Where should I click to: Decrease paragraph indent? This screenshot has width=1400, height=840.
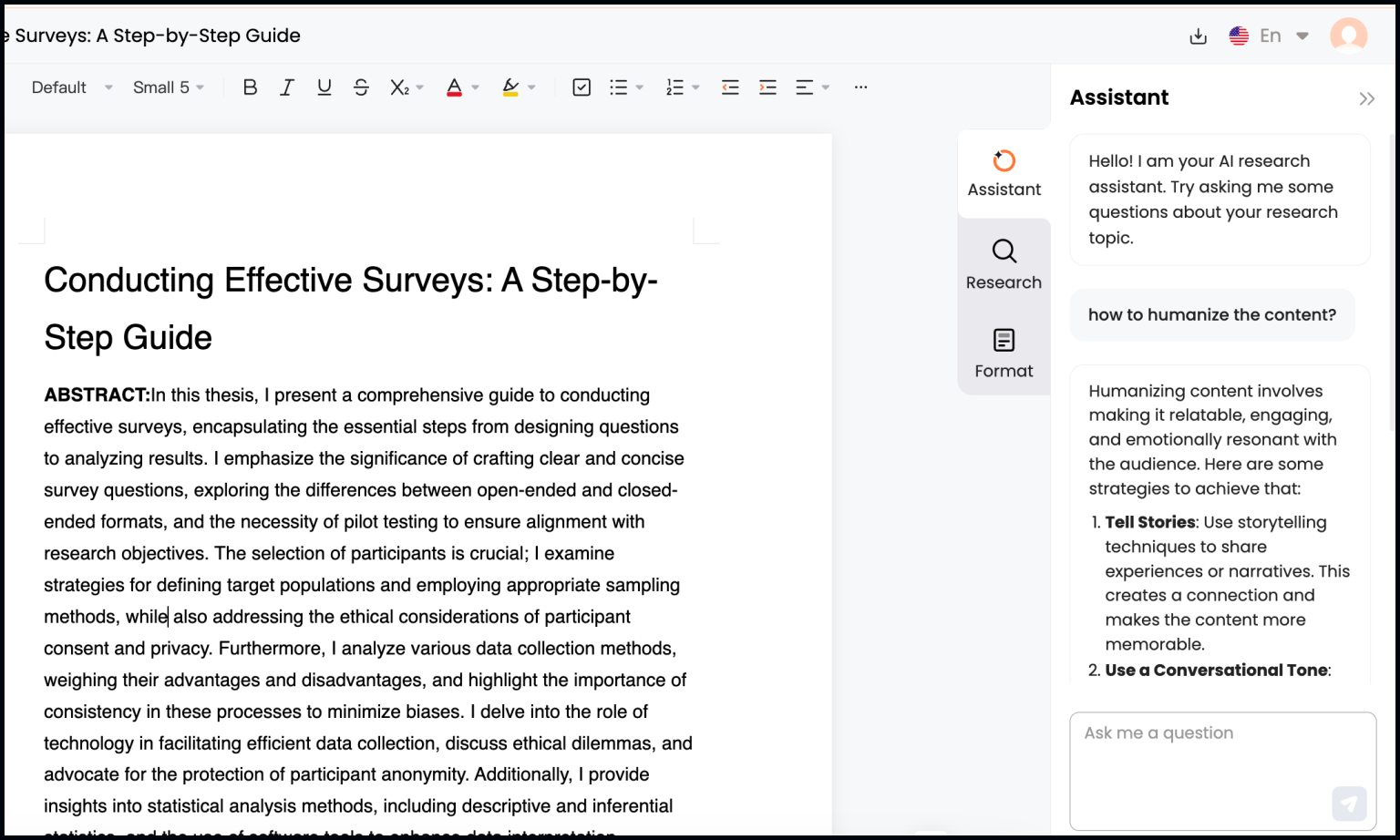click(730, 87)
